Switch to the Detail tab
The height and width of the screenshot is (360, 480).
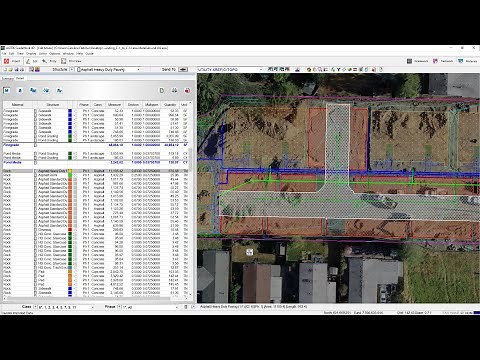point(20,78)
